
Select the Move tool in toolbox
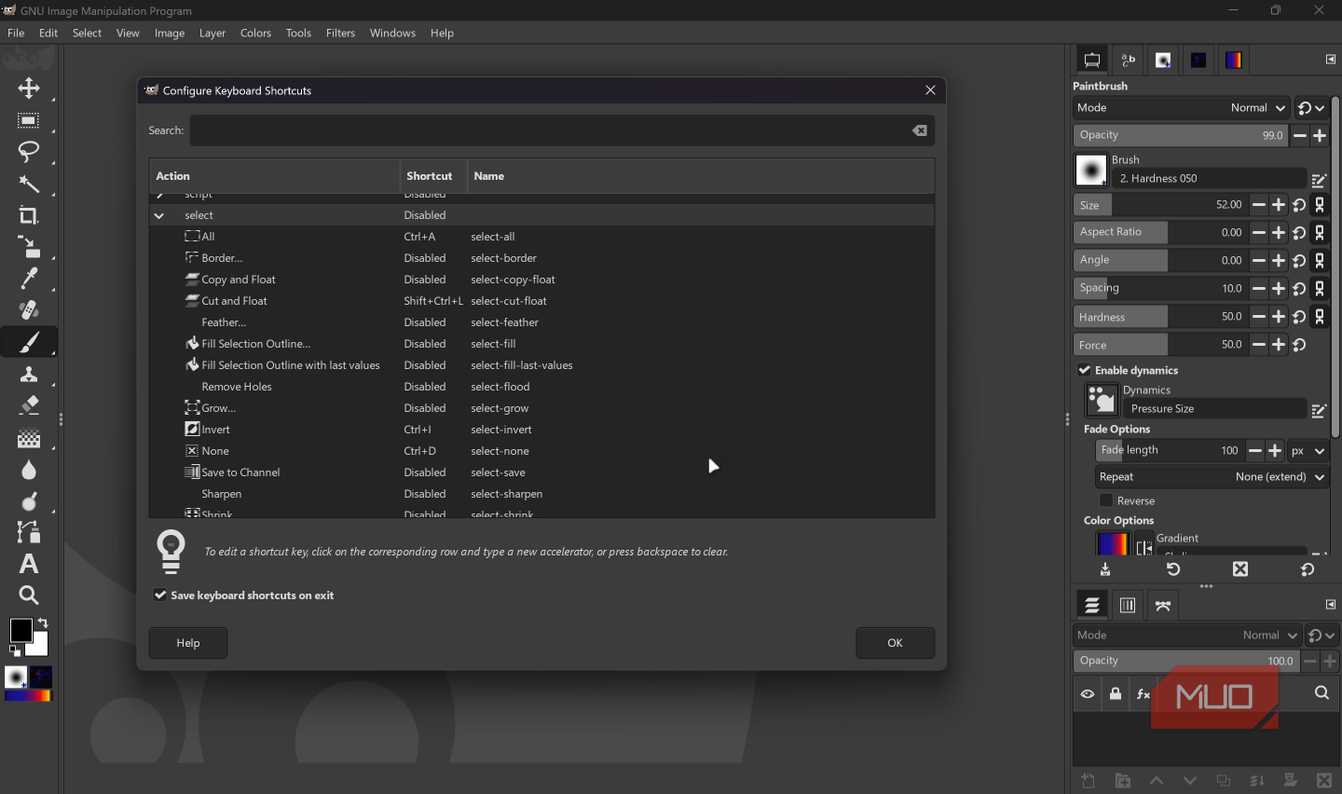coord(29,88)
